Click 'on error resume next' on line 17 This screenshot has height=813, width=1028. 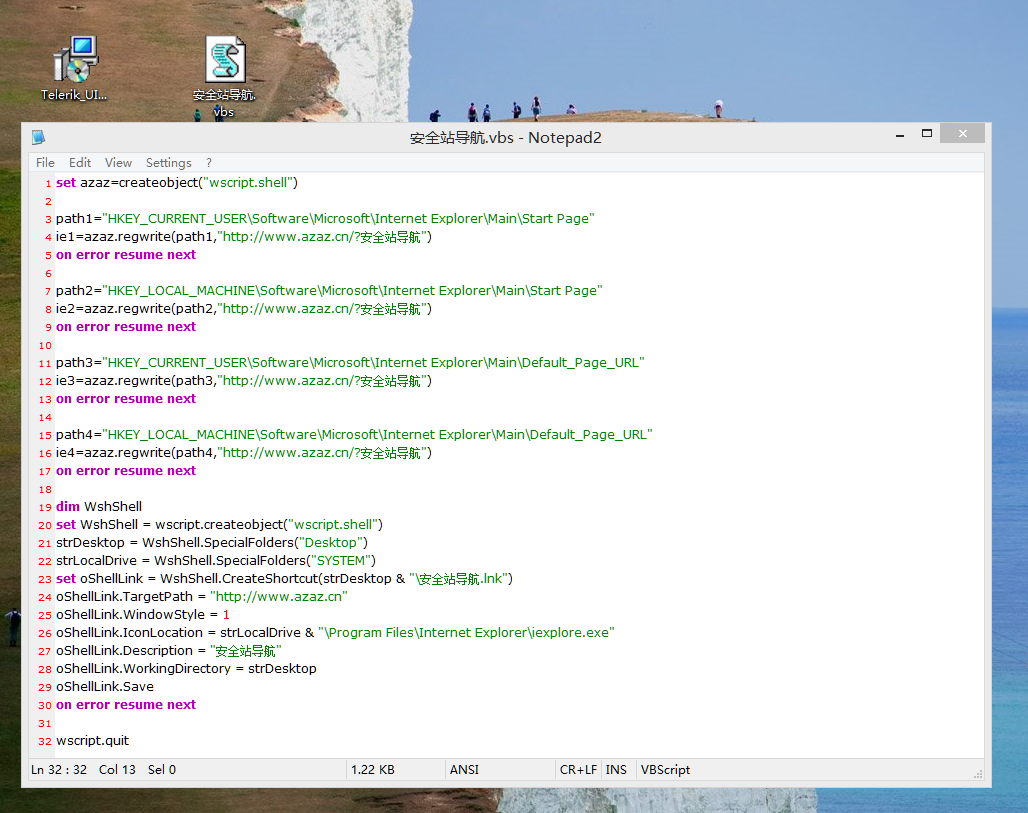(x=126, y=471)
